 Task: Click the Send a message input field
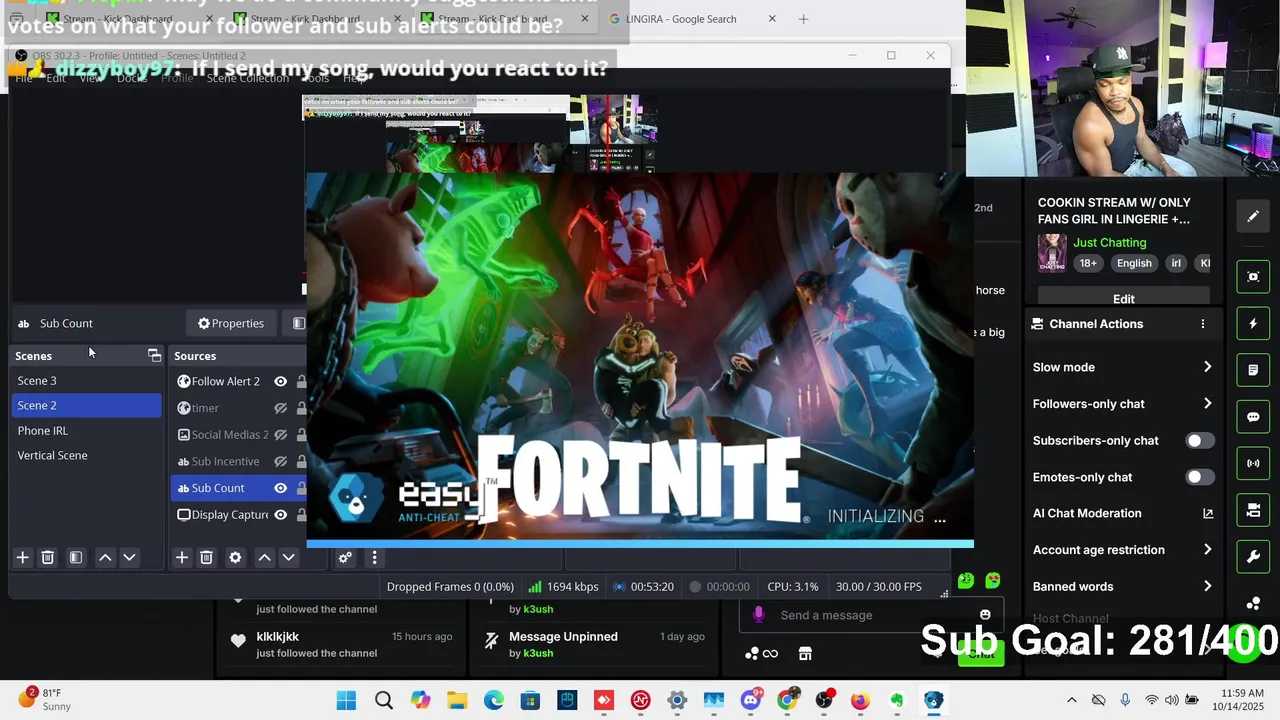click(x=870, y=615)
